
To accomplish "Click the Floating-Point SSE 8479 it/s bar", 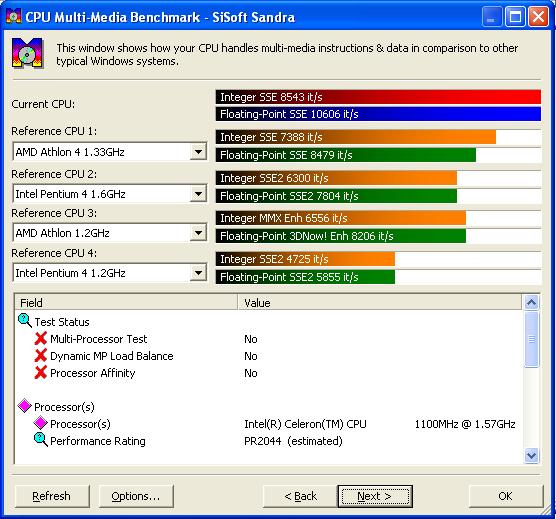I will point(346,155).
